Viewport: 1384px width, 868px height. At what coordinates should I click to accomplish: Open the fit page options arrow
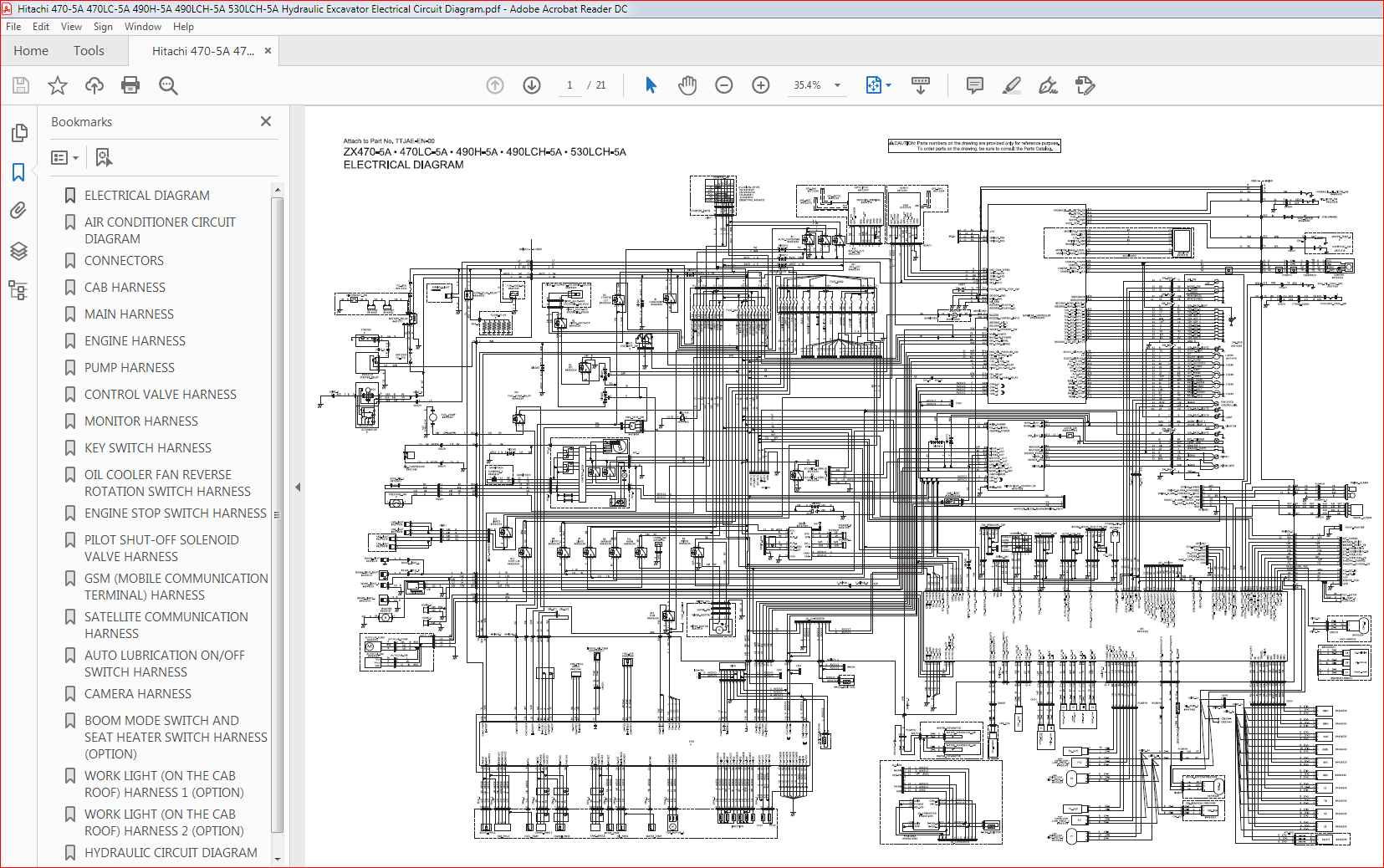(x=888, y=85)
